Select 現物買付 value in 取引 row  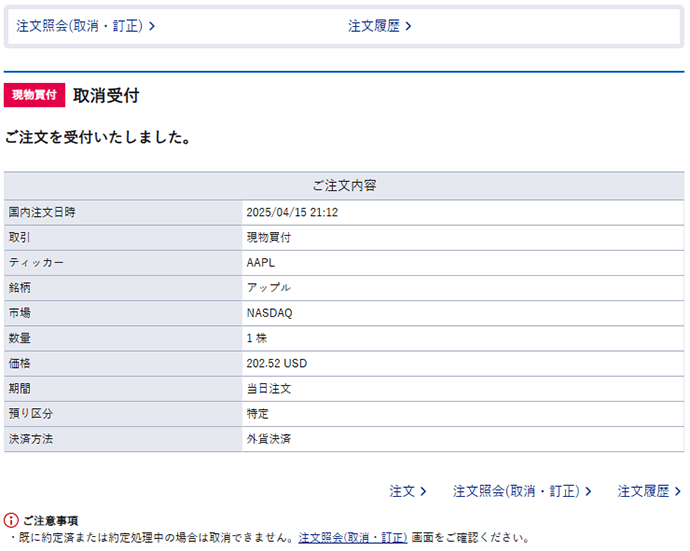pyautogui.click(x=269, y=237)
